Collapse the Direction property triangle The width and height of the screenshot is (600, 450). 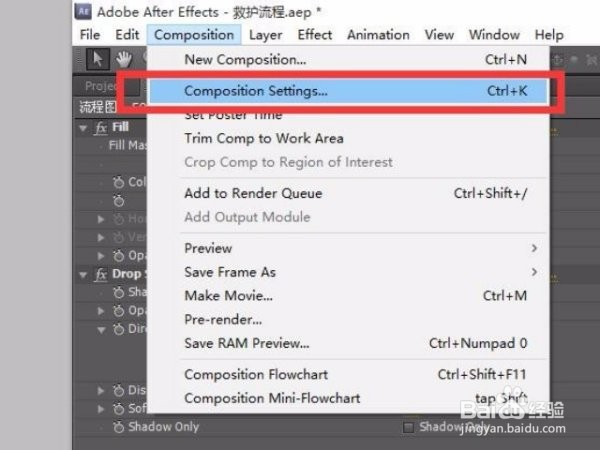coord(101,330)
